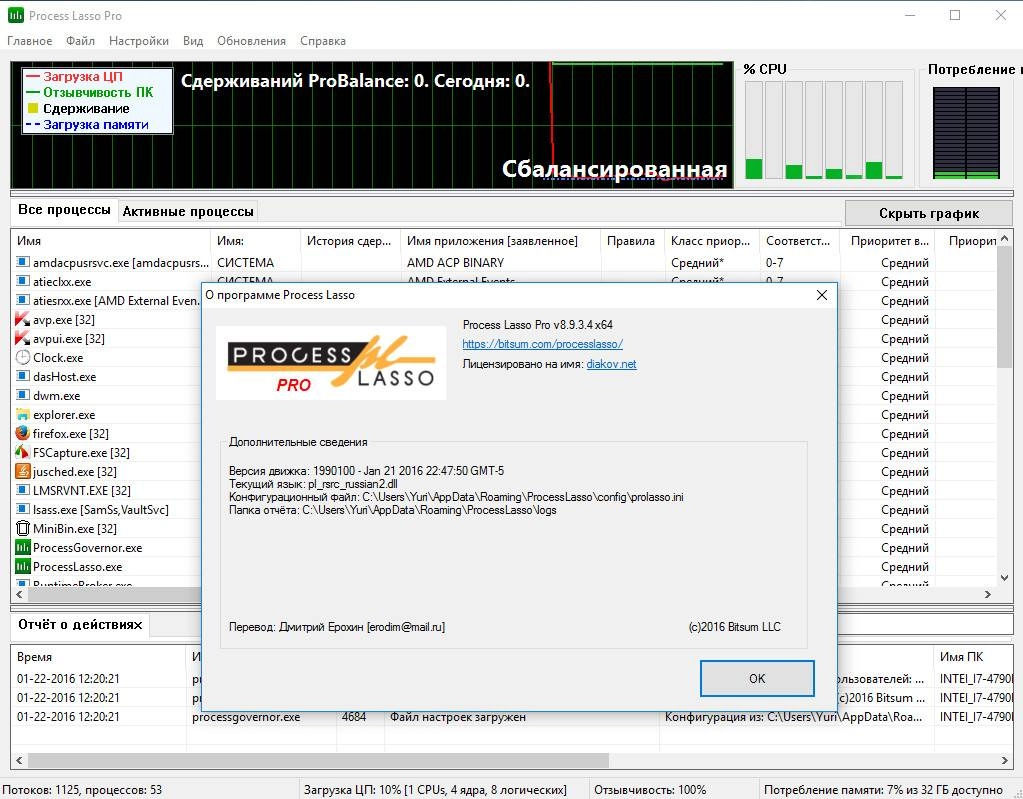1023x799 pixels.
Task: Click the process list right scroll arrow
Action: pos(988,594)
